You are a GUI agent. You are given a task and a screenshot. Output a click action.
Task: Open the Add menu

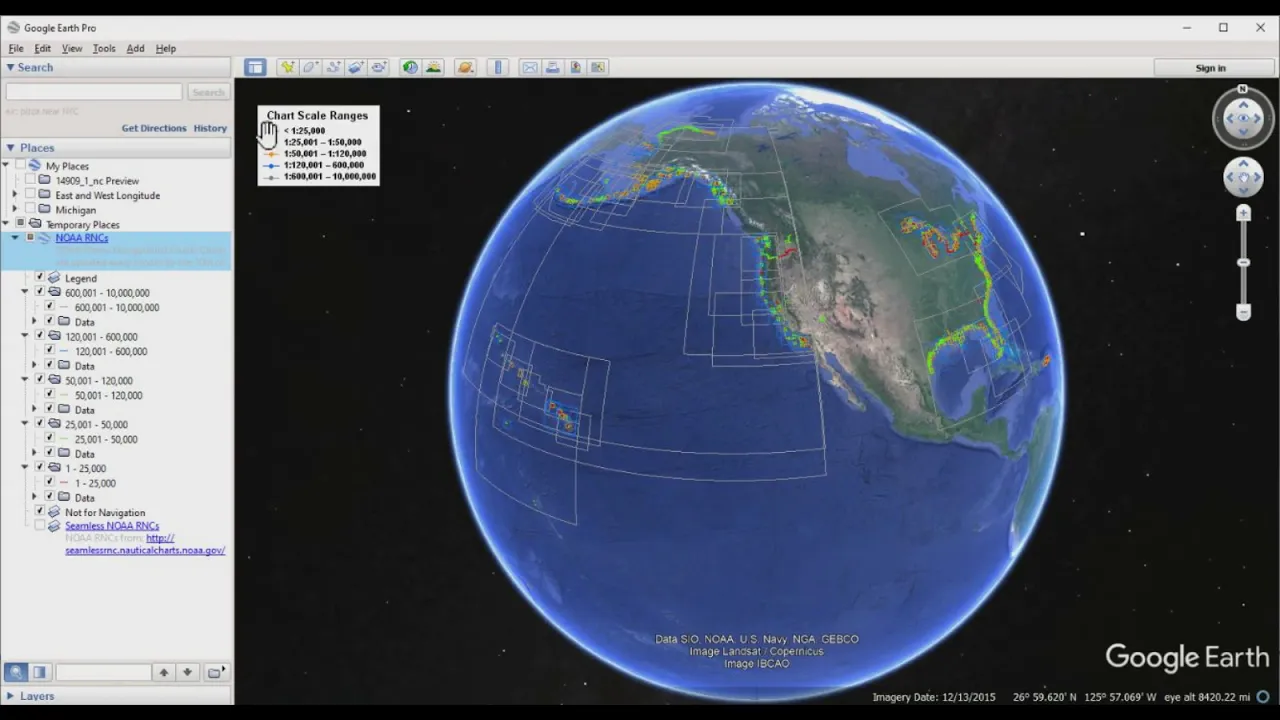point(136,48)
